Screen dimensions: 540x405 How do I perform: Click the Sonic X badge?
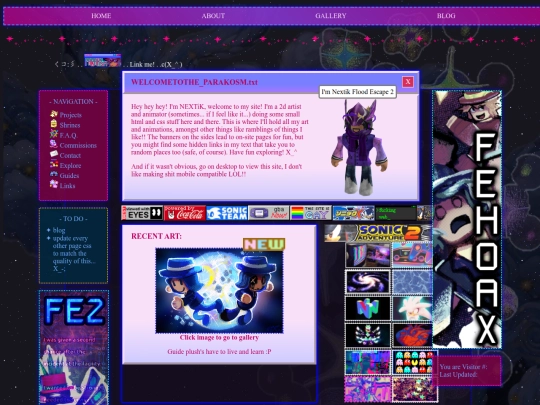pos(353,213)
